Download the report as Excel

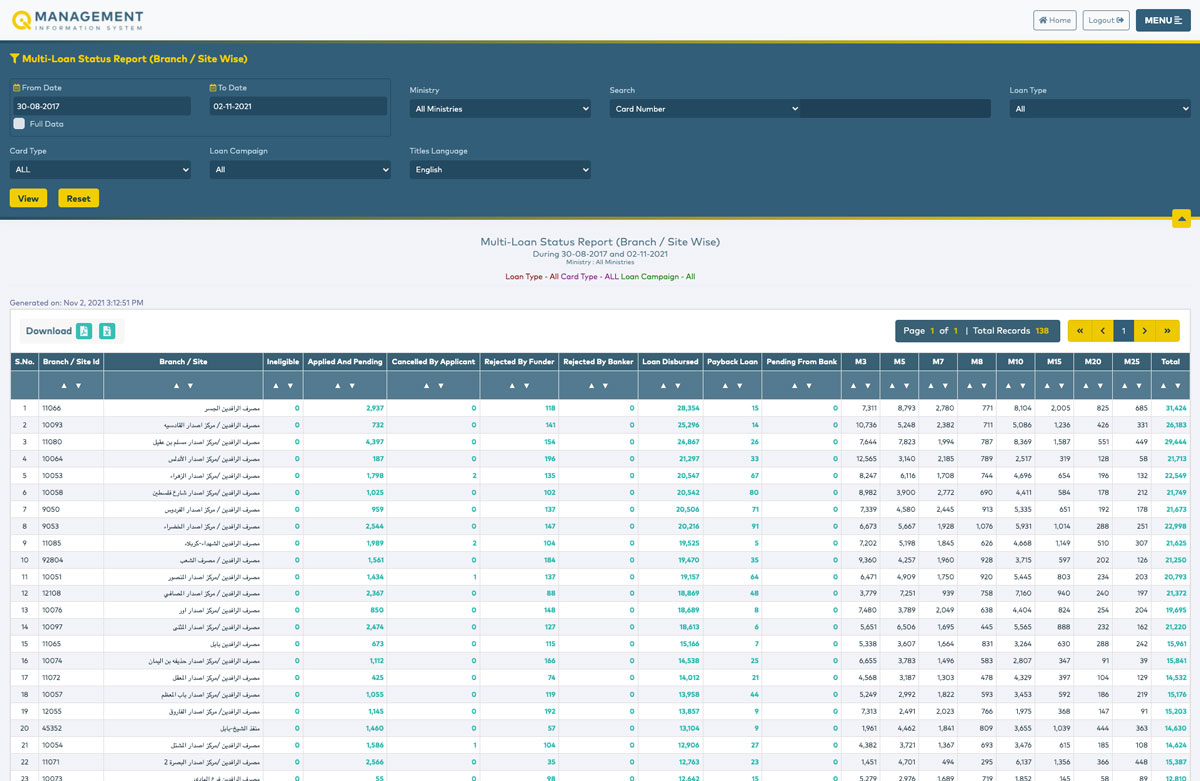107,331
